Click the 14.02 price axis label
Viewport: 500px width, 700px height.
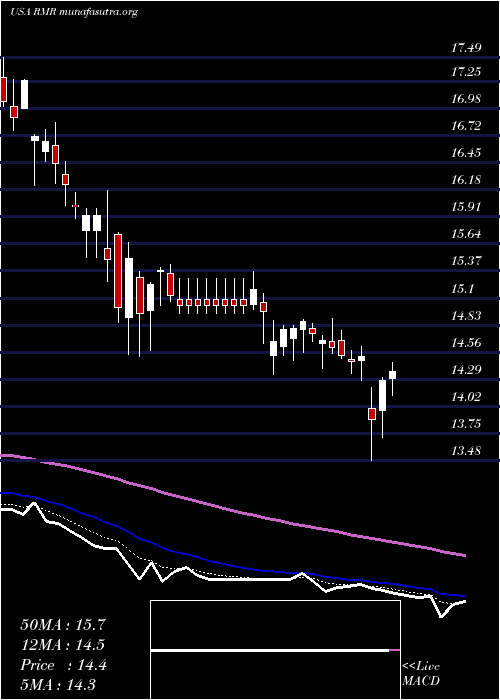coord(466,397)
